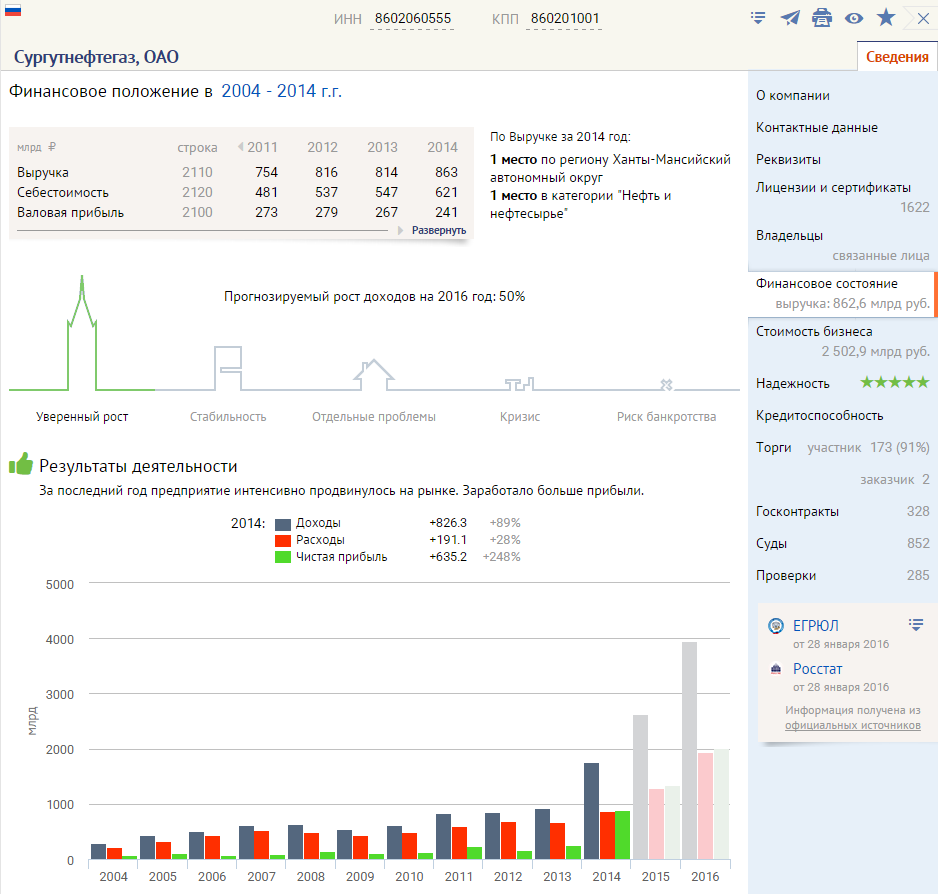Click the ИНН number field 8602060555
Viewport: 938px width, 894px height.
pos(413,19)
